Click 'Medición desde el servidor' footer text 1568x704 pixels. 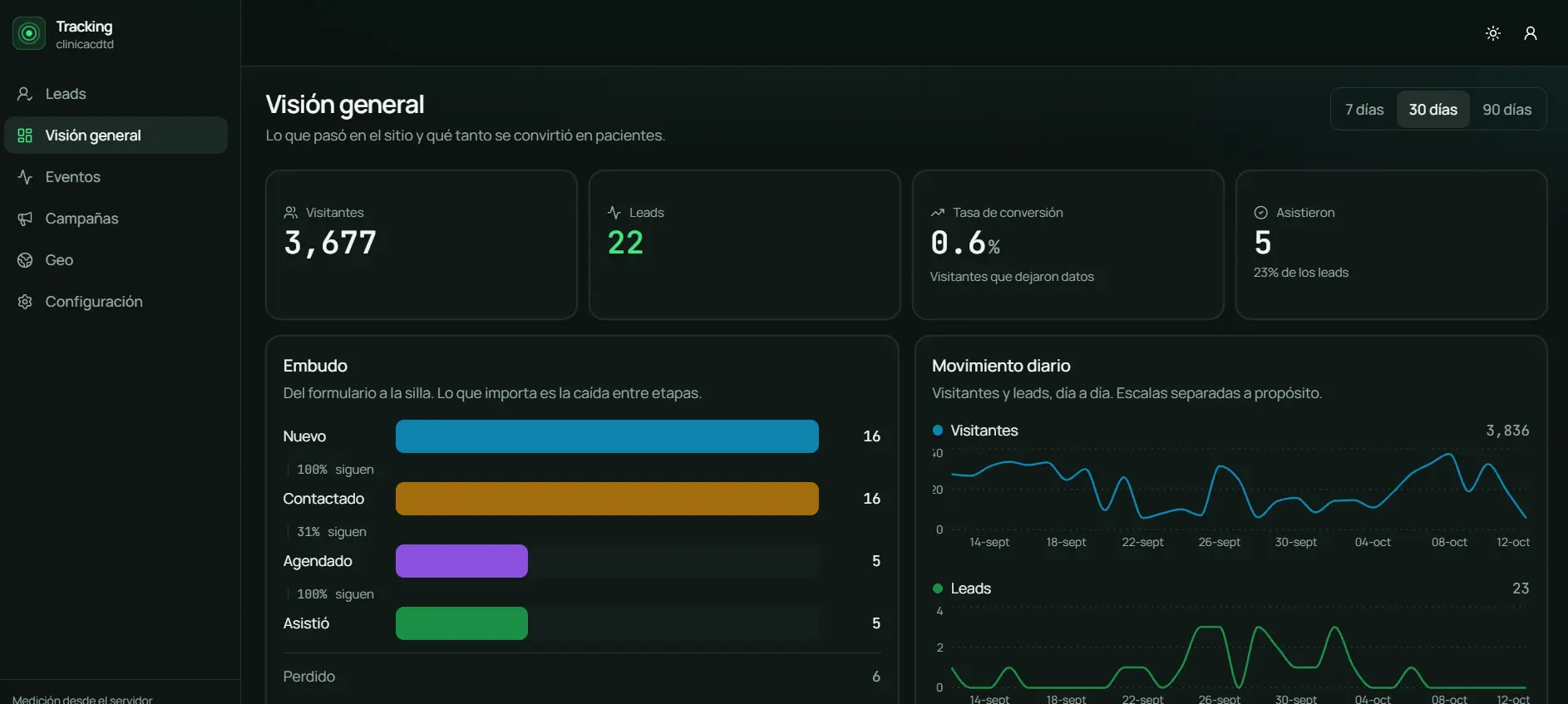[x=82, y=699]
